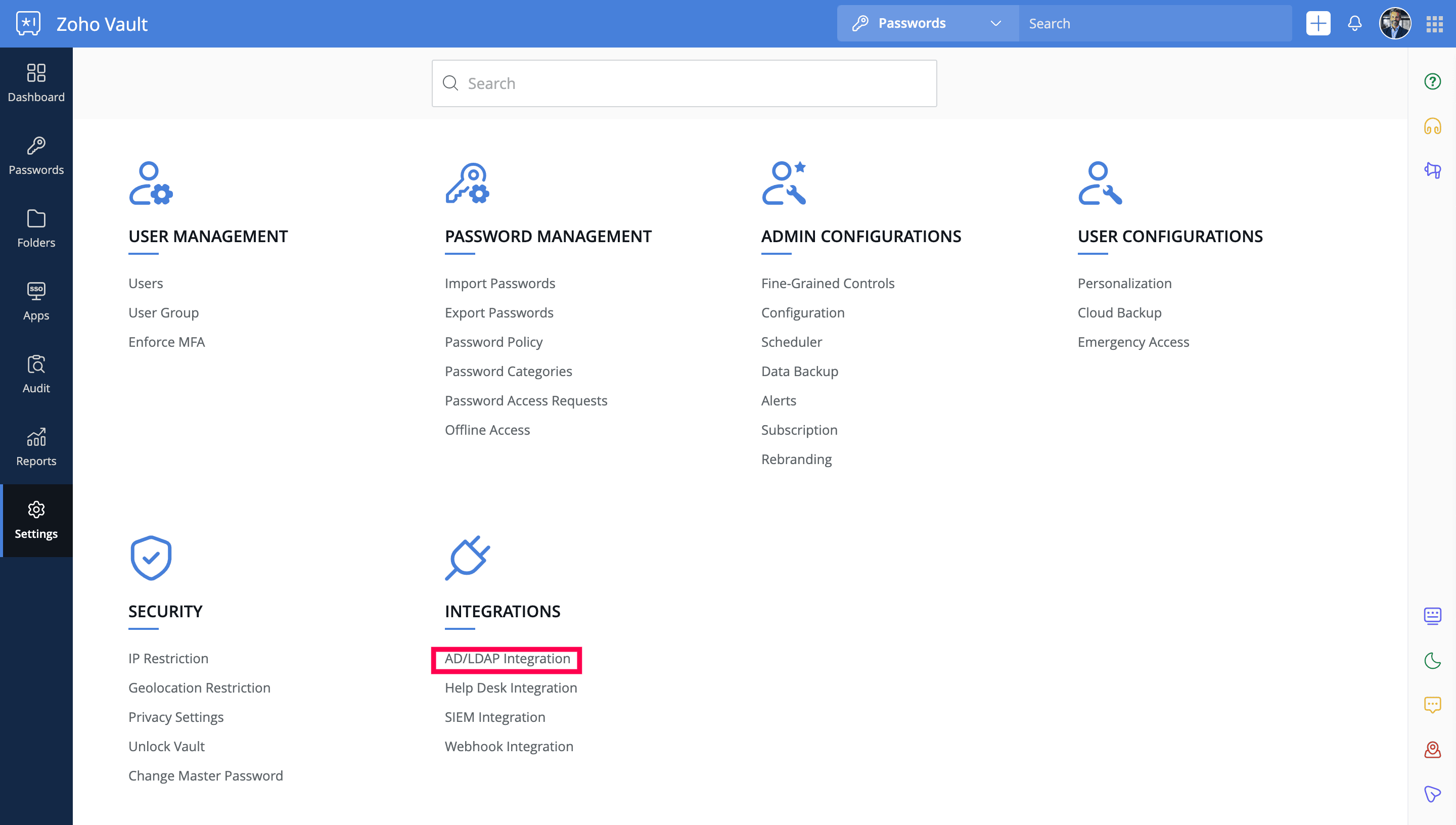Click the user profile avatar
Viewport: 1456px width, 825px height.
[x=1394, y=23]
